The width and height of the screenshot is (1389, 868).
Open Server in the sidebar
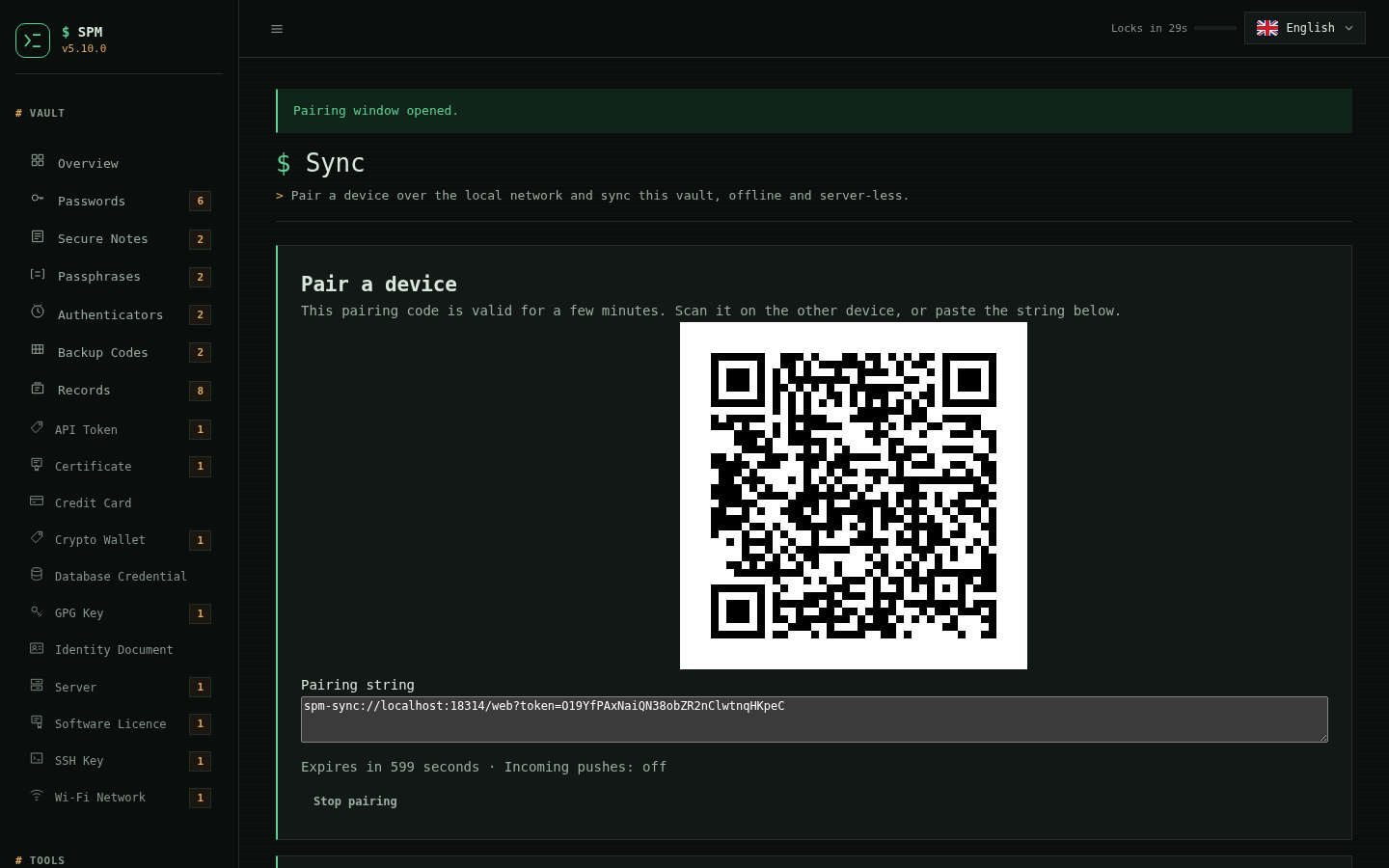click(x=120, y=687)
